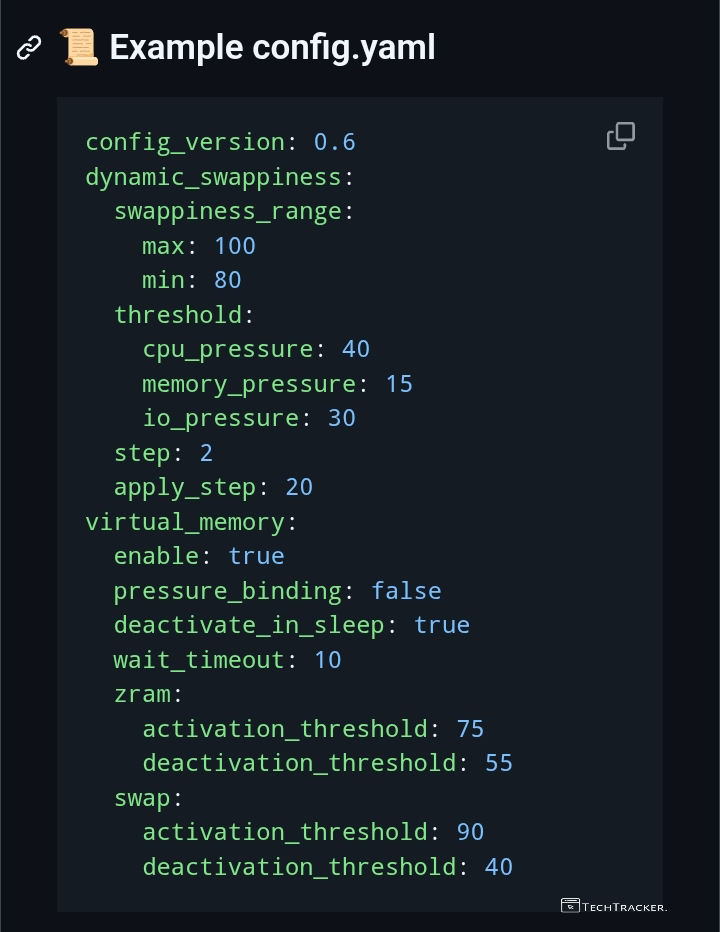Click the apply_step value 20
Image resolution: width=720 pixels, height=932 pixels.
point(299,487)
